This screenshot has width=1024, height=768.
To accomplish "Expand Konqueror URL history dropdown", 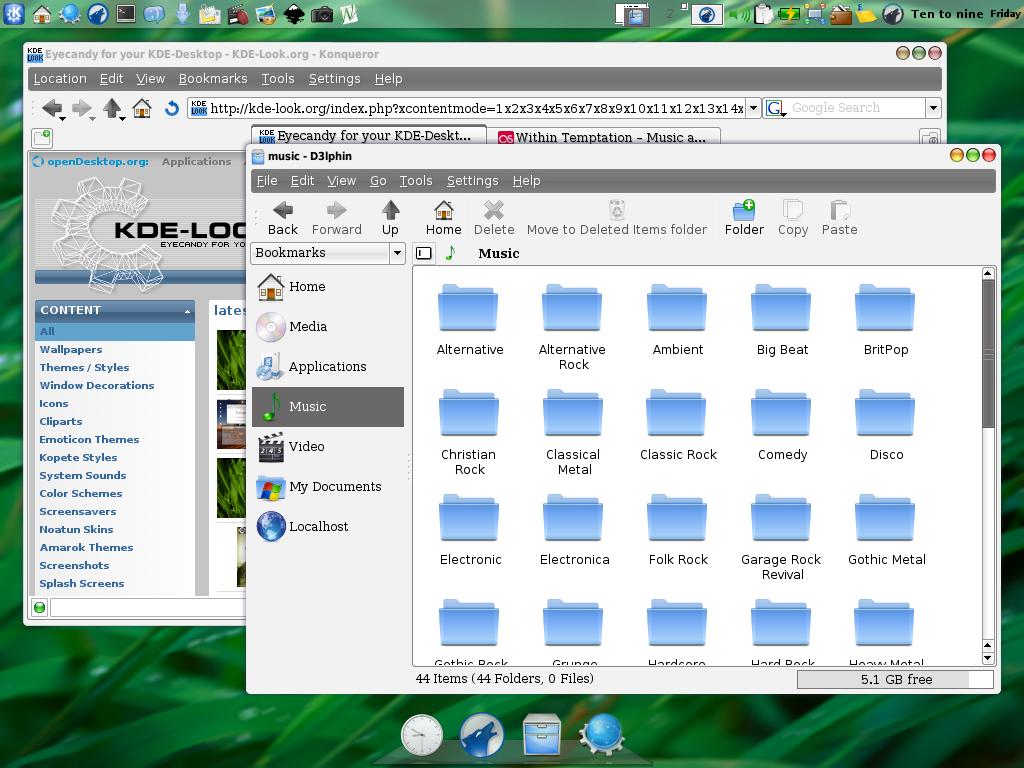I will [753, 108].
